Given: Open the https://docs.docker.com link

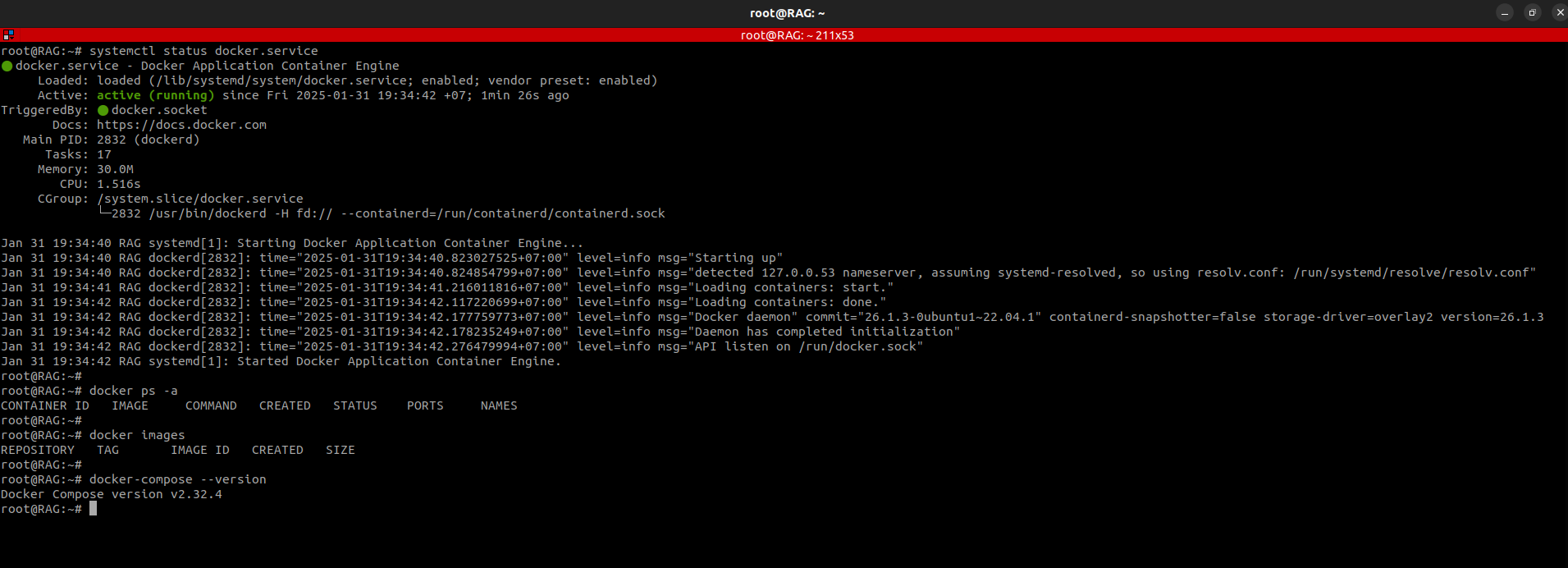Looking at the screenshot, I should click(181, 125).
